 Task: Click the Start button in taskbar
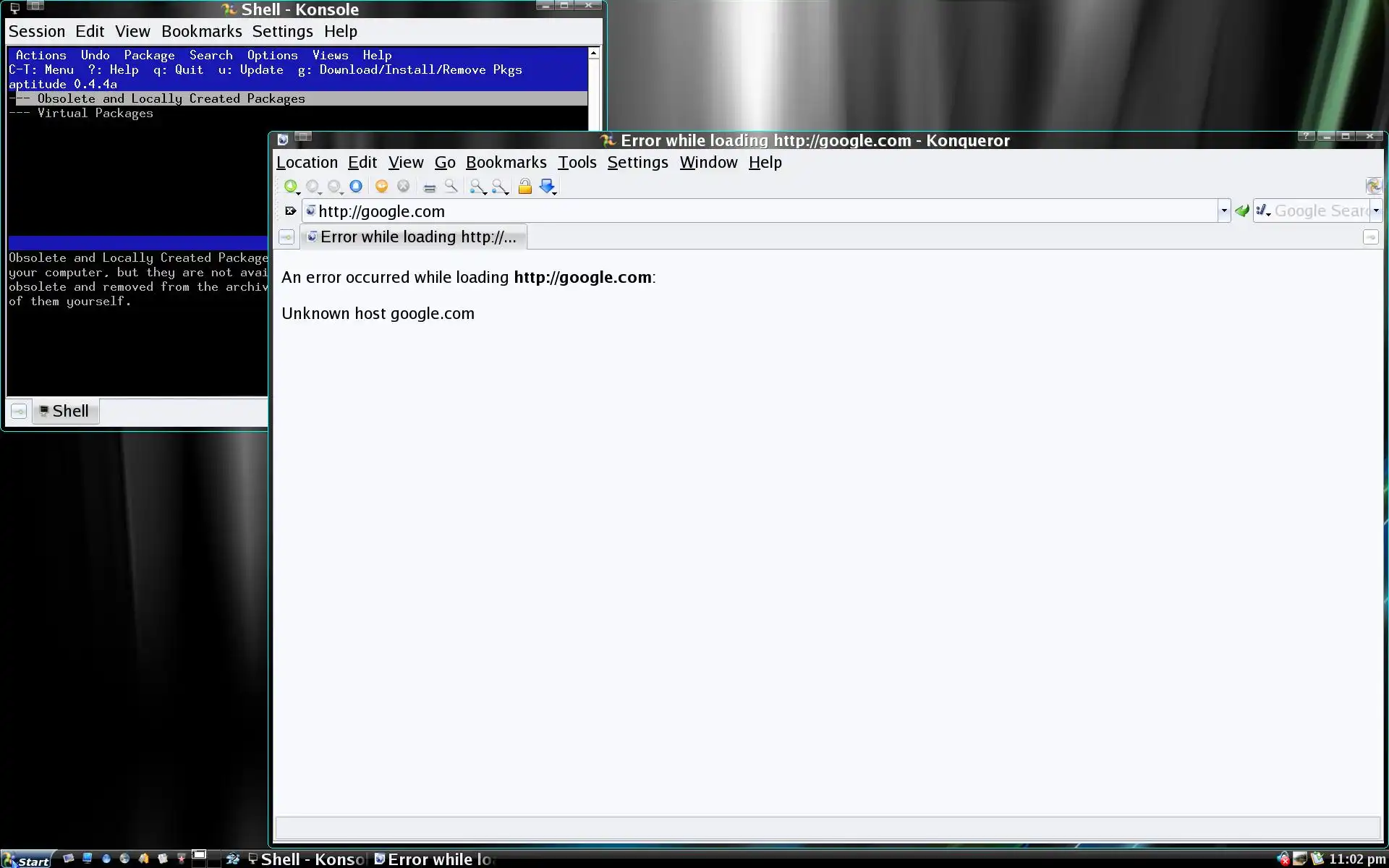[27, 860]
